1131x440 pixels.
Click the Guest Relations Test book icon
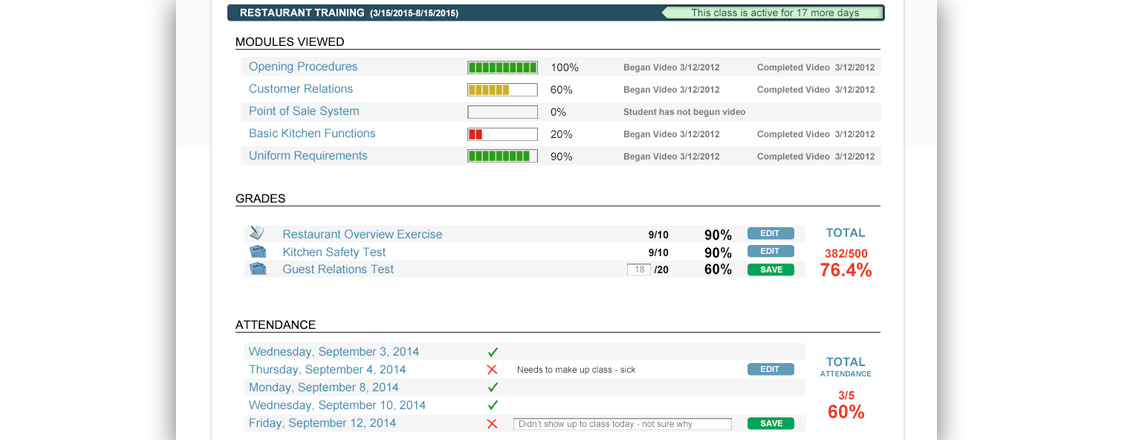(x=258, y=269)
